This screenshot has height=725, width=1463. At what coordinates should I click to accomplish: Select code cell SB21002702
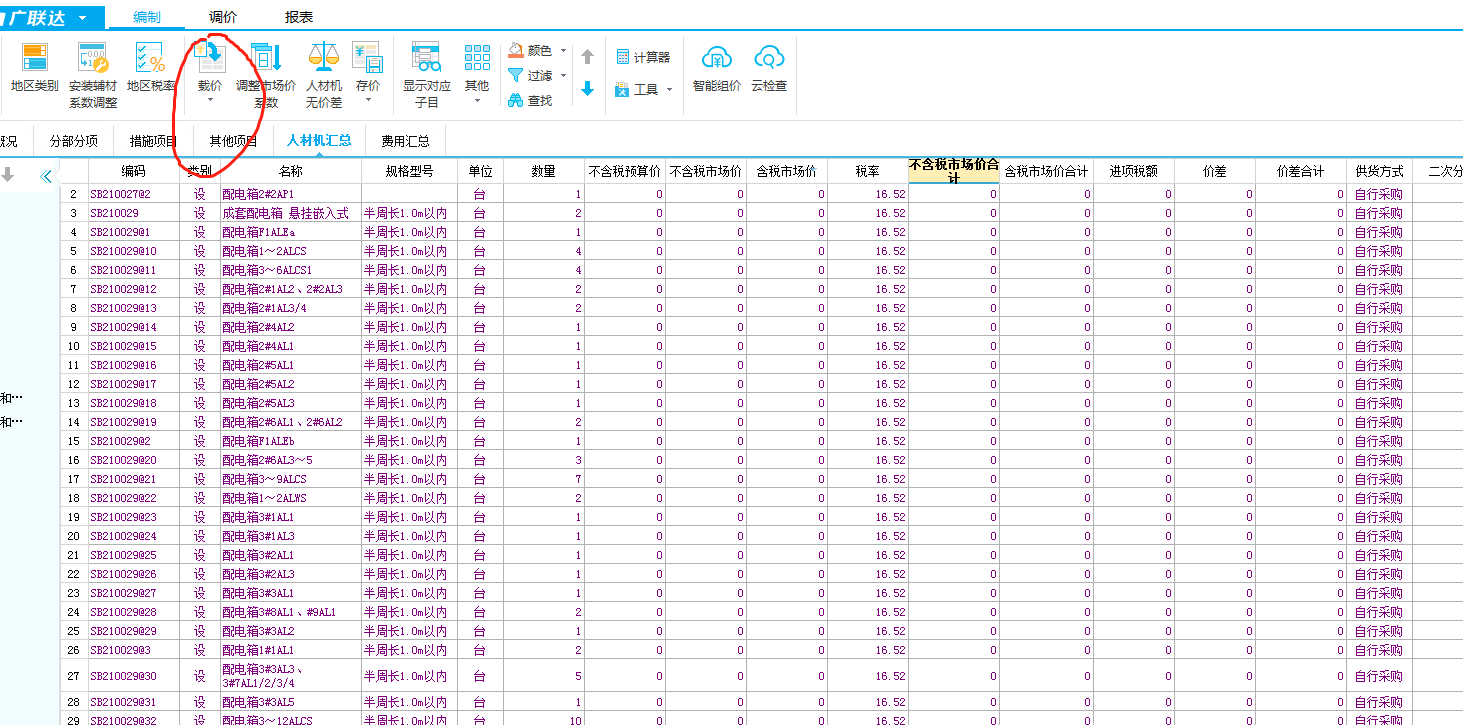click(134, 194)
